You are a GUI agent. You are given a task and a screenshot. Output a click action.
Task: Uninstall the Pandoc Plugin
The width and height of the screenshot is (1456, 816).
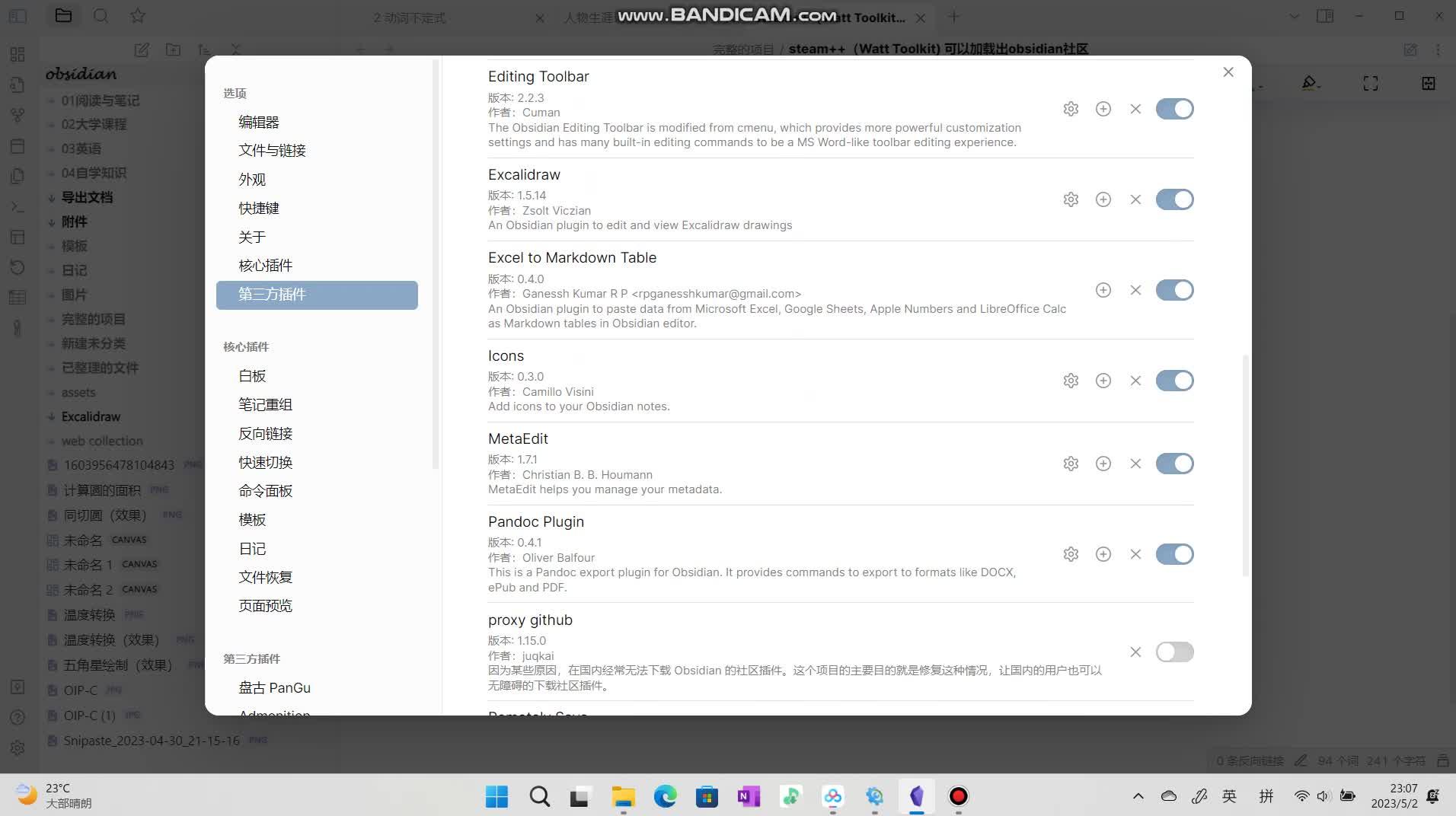tap(1135, 554)
